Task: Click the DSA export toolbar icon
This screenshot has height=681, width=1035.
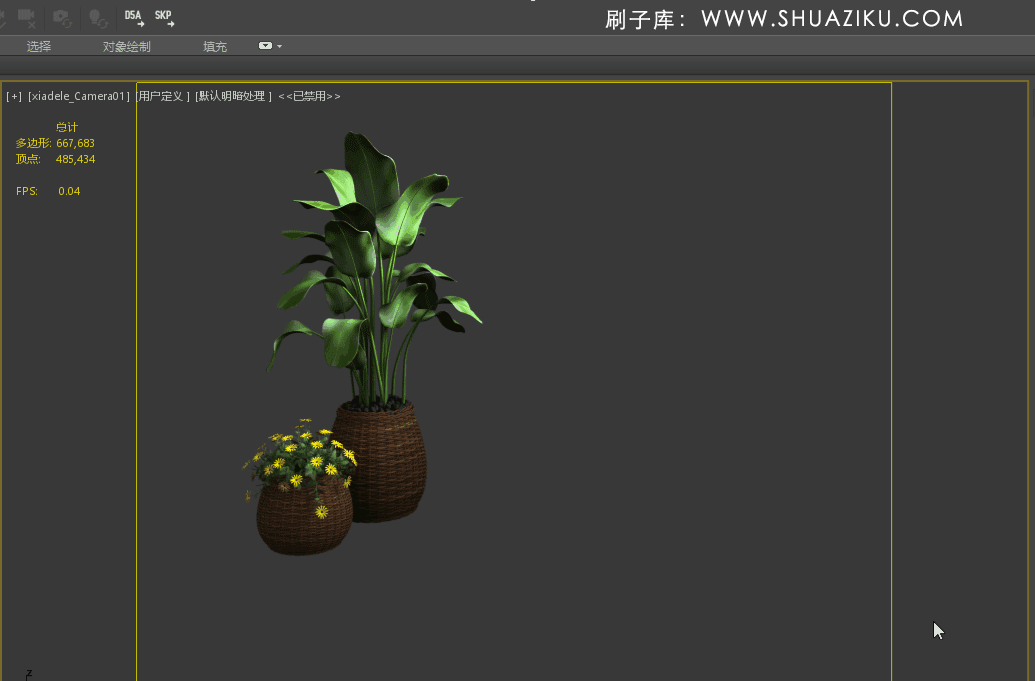Action: 133,17
